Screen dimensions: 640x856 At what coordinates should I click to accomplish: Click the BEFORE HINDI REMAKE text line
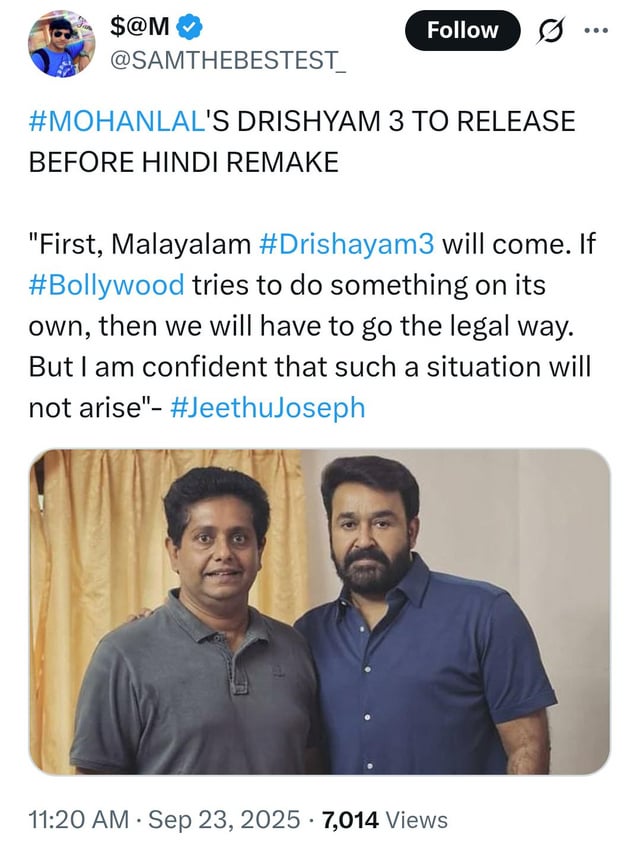click(183, 162)
